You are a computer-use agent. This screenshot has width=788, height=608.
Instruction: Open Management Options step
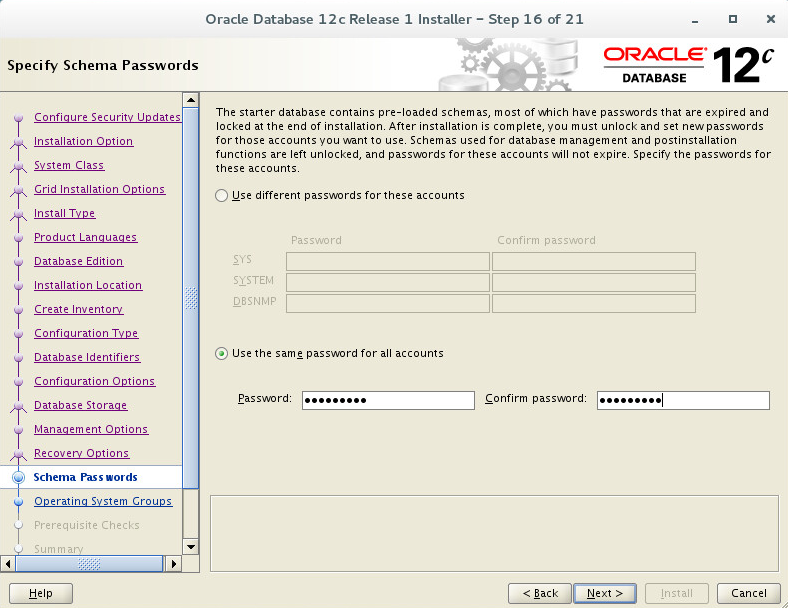(x=91, y=430)
